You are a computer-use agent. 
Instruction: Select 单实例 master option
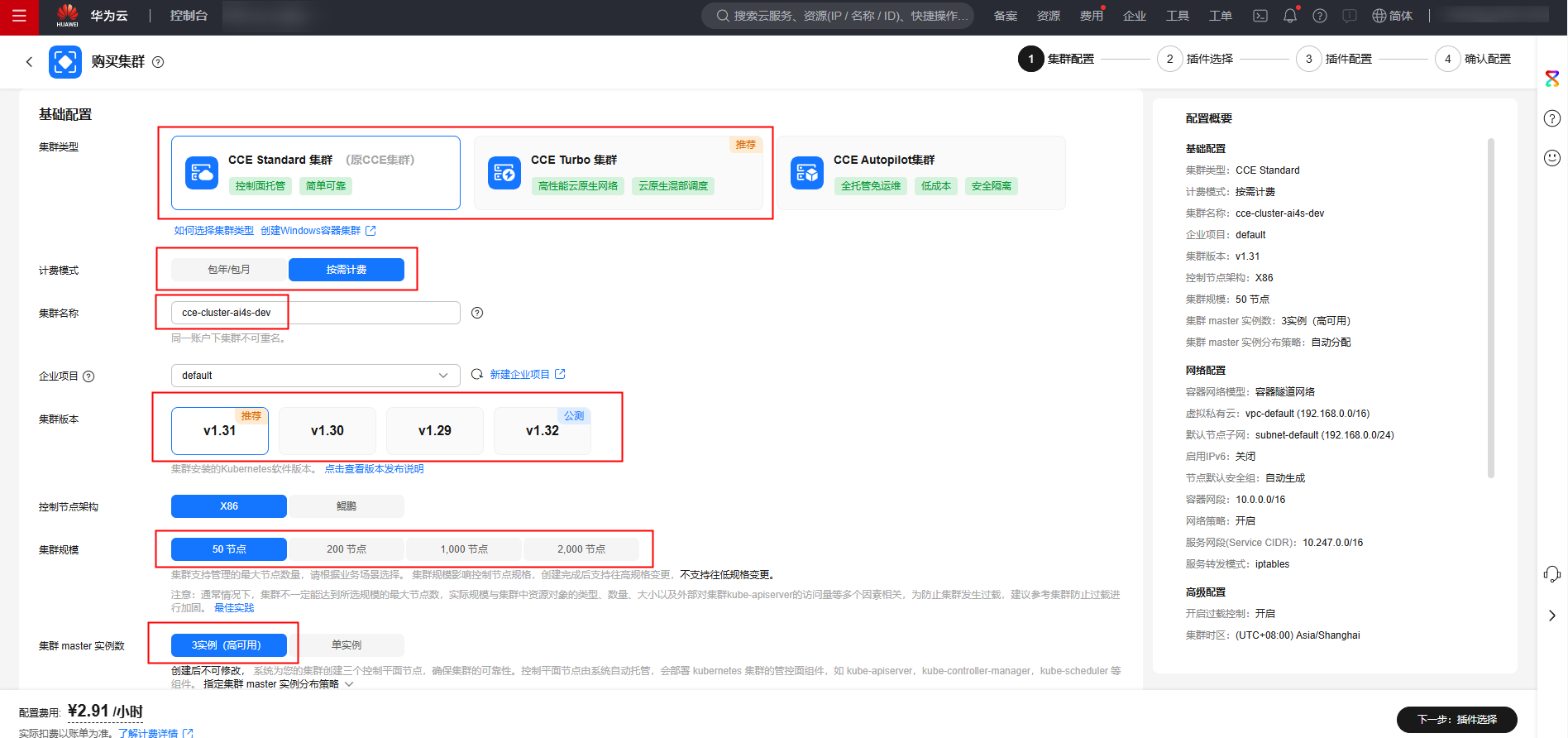click(347, 645)
